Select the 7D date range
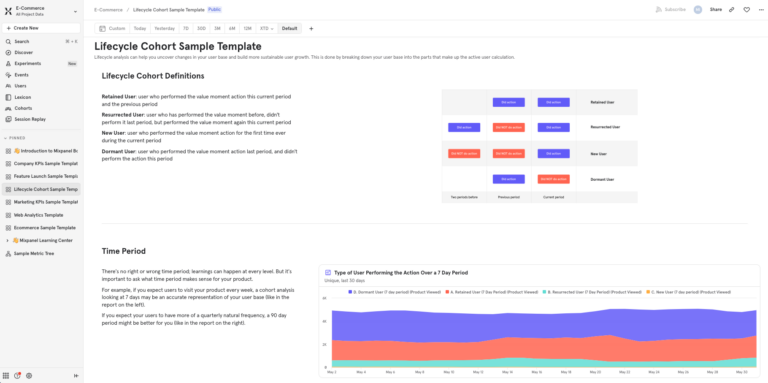The width and height of the screenshot is (768, 383). tap(186, 28)
